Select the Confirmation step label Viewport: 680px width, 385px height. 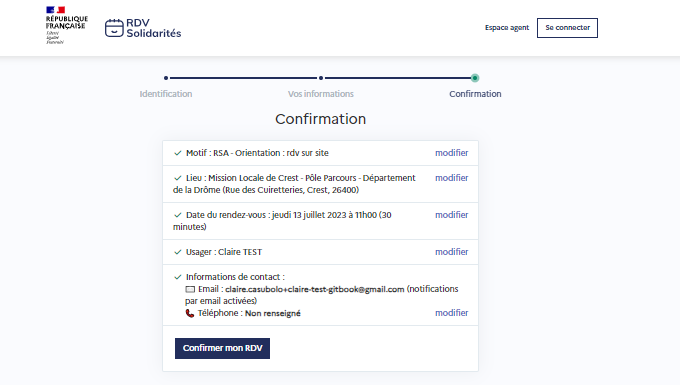coord(475,94)
